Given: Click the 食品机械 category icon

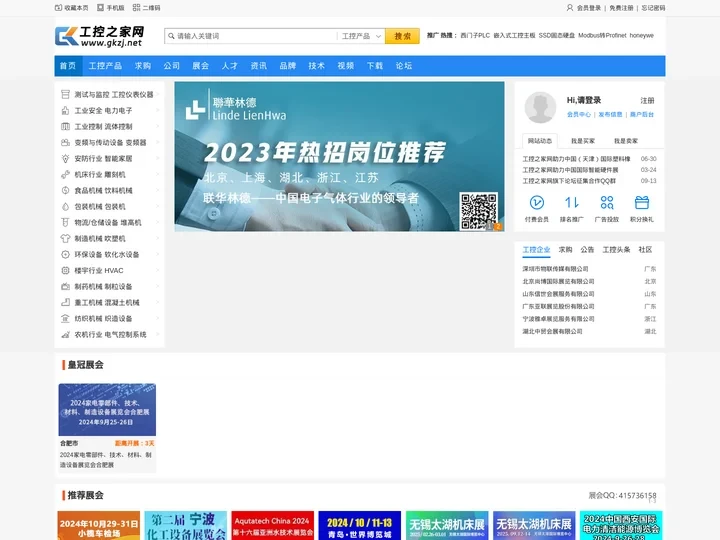Looking at the screenshot, I should [x=65, y=191].
